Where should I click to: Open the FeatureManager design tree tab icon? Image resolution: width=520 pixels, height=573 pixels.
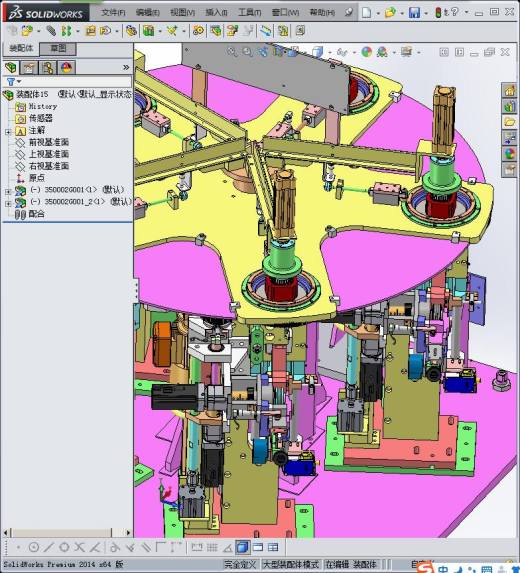click(11, 67)
